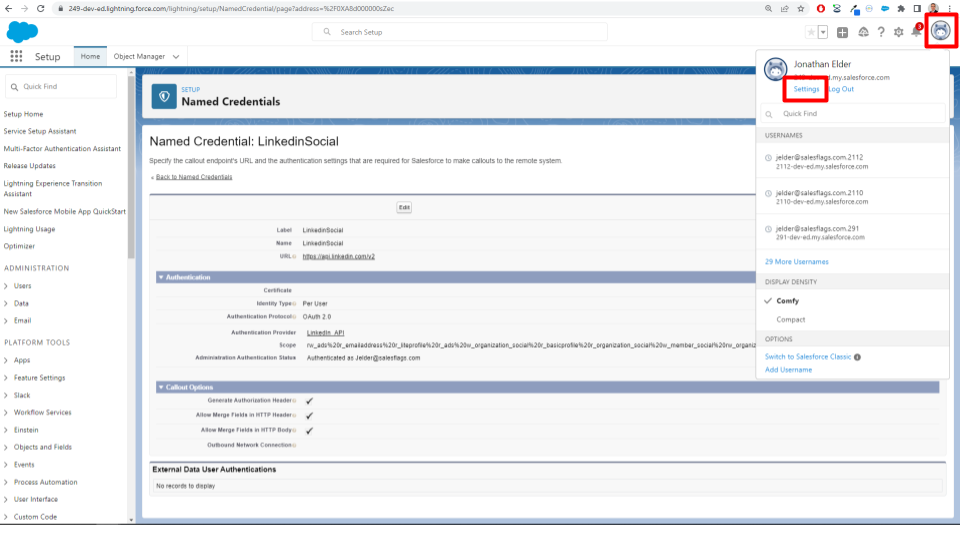Open the browser extensions puzzle icon
The image size is (960, 540).
coord(901,9)
